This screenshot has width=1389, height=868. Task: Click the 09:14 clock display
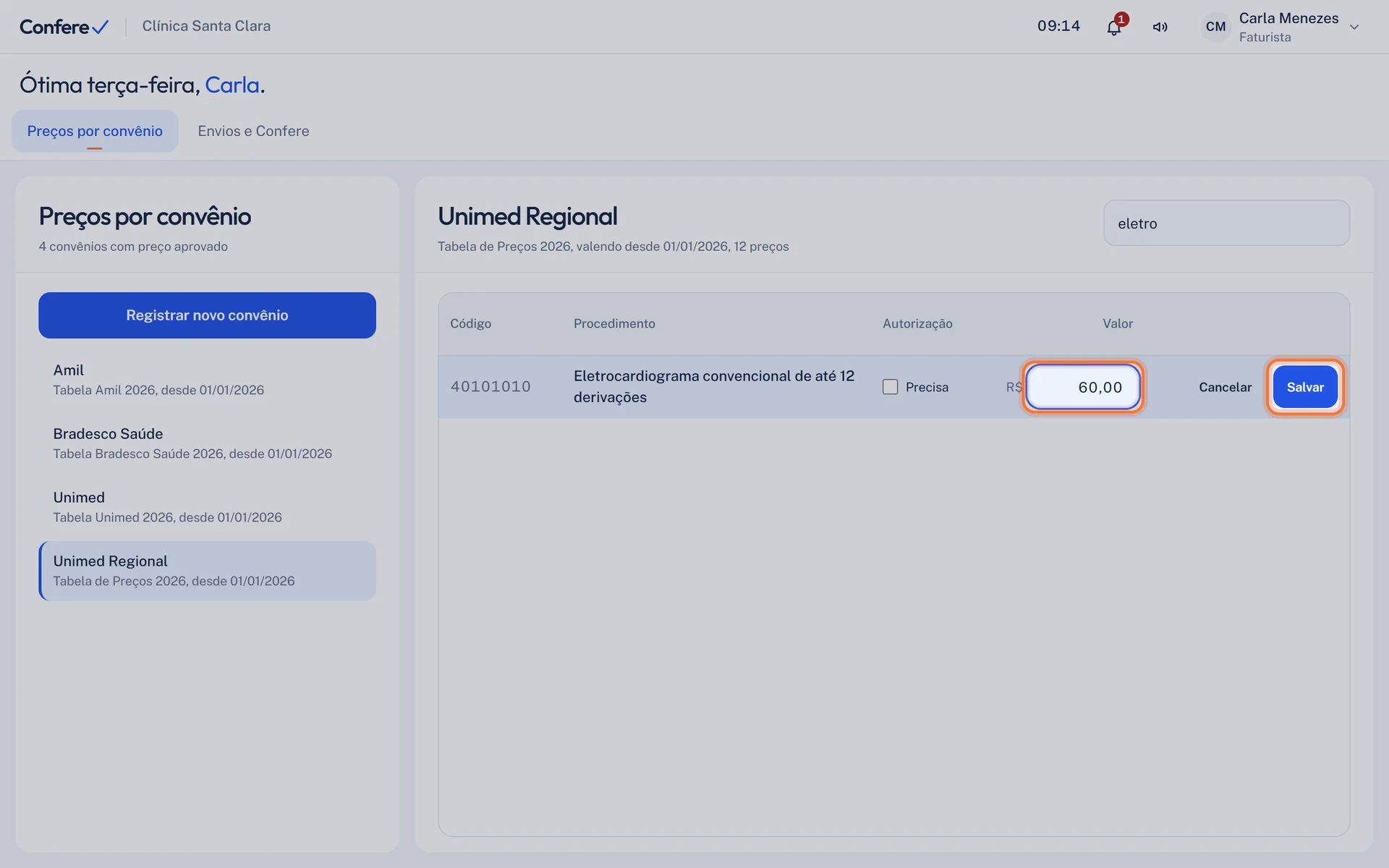pos(1058,26)
